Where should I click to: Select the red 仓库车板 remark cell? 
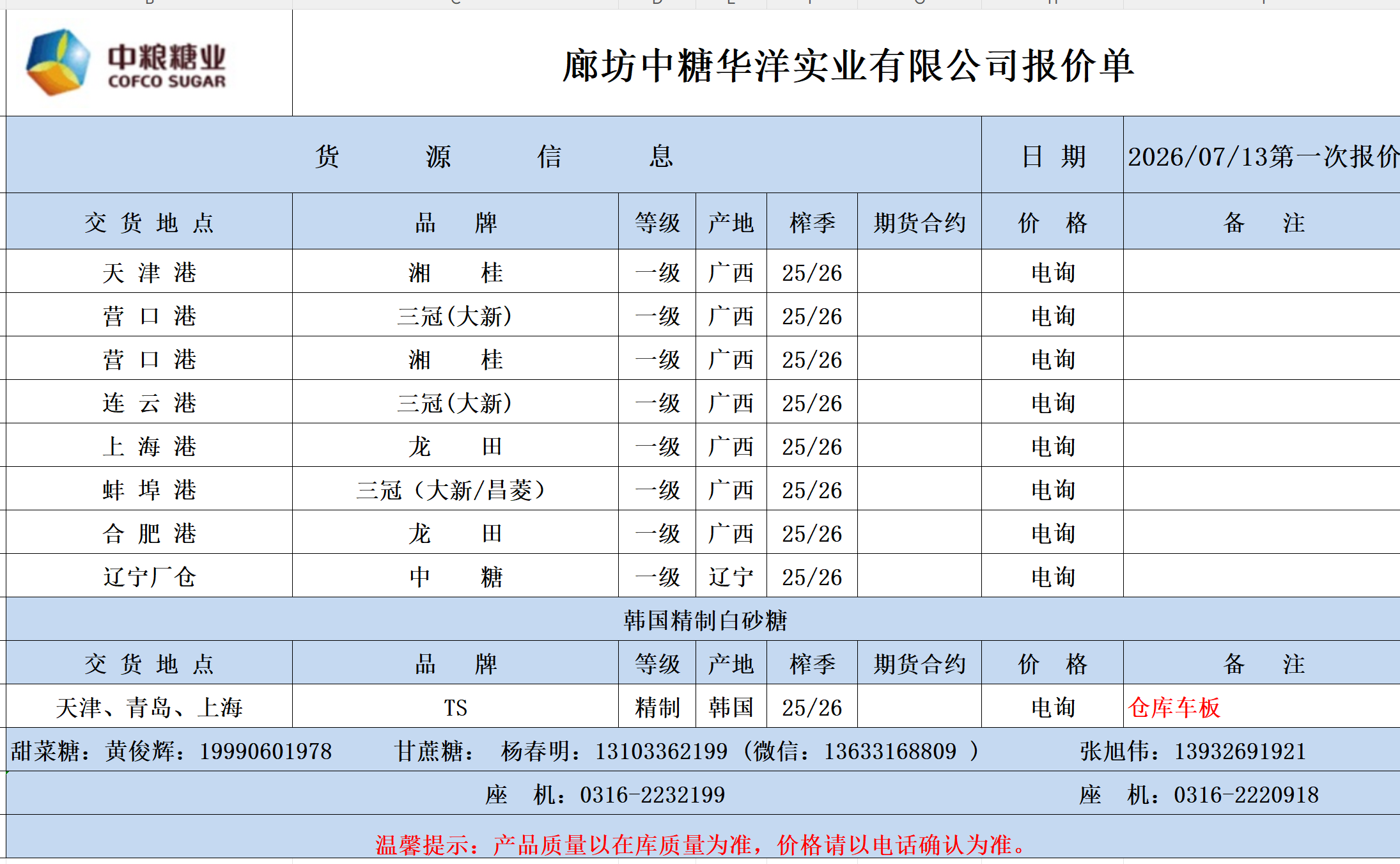[1262, 707]
